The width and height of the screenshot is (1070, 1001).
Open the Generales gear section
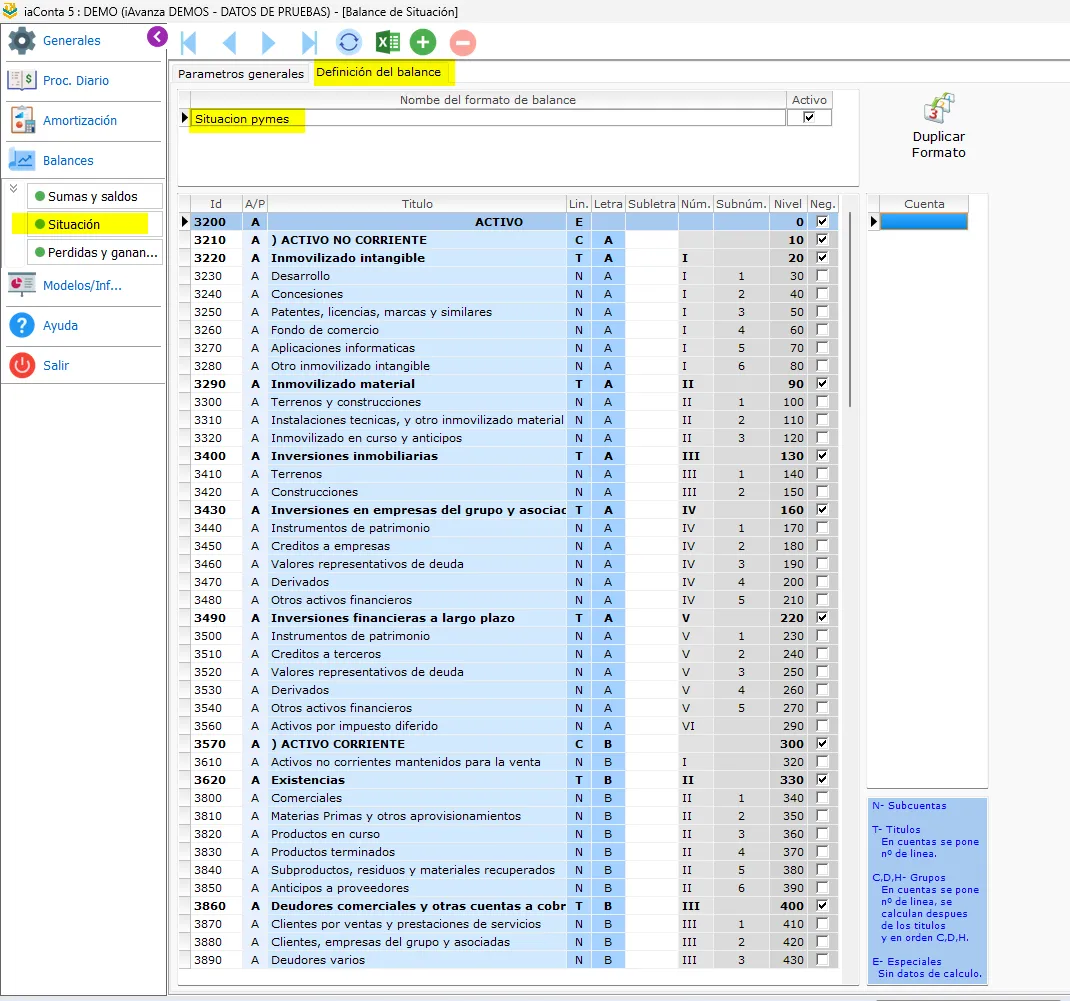pyautogui.click(x=22, y=41)
